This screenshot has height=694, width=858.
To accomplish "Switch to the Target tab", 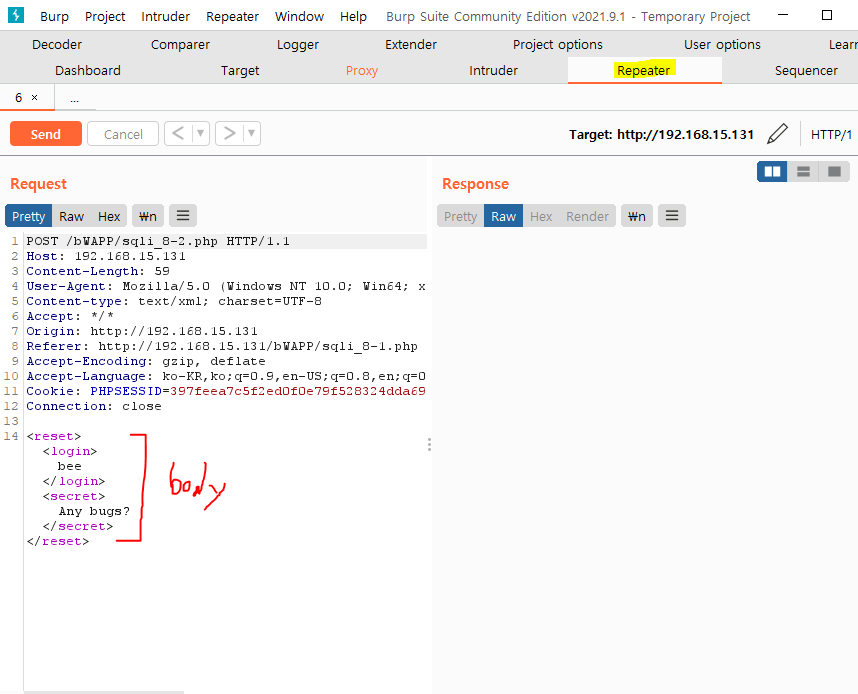I will (240, 71).
